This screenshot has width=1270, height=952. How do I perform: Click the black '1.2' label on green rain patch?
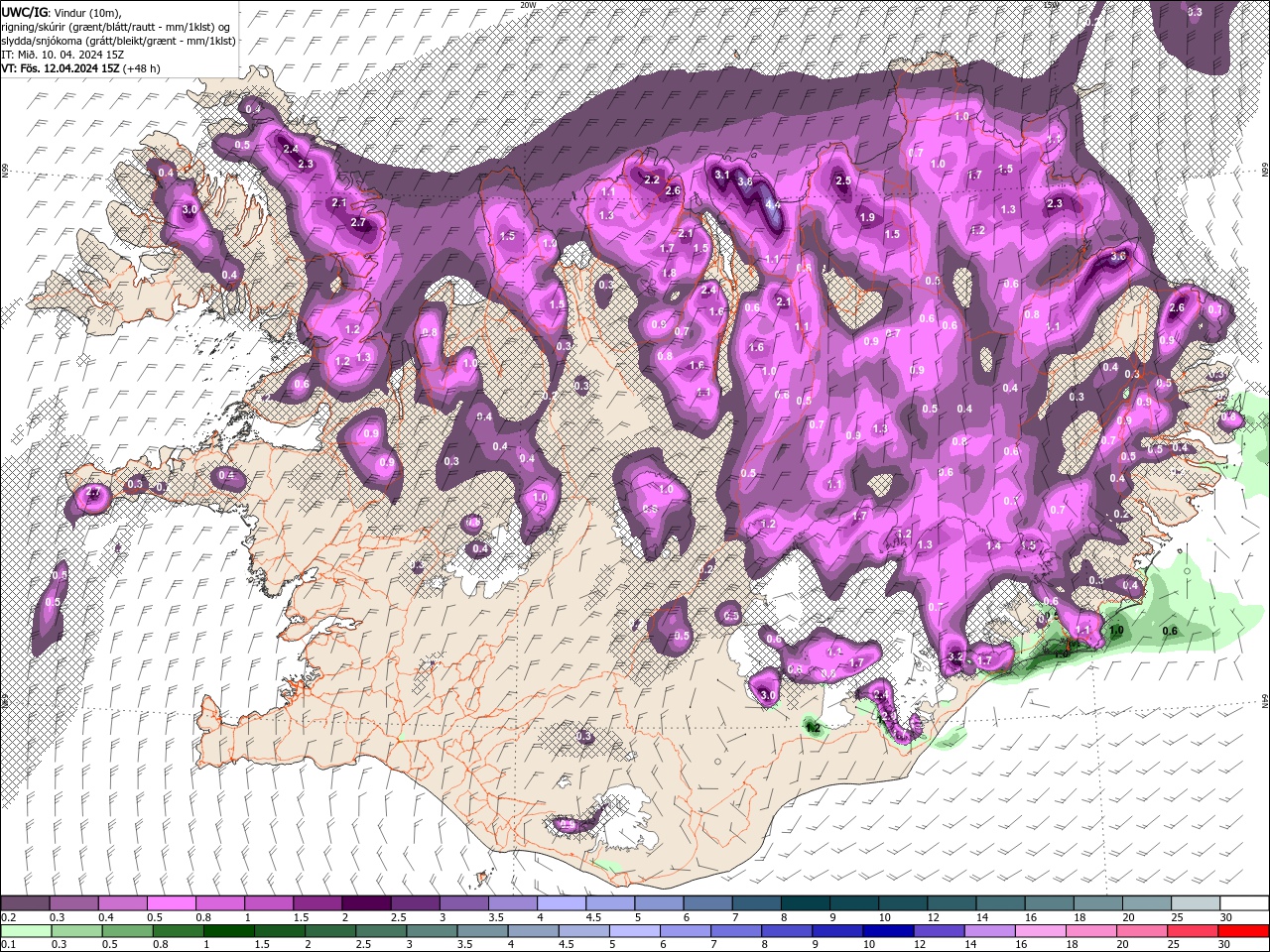tap(813, 728)
